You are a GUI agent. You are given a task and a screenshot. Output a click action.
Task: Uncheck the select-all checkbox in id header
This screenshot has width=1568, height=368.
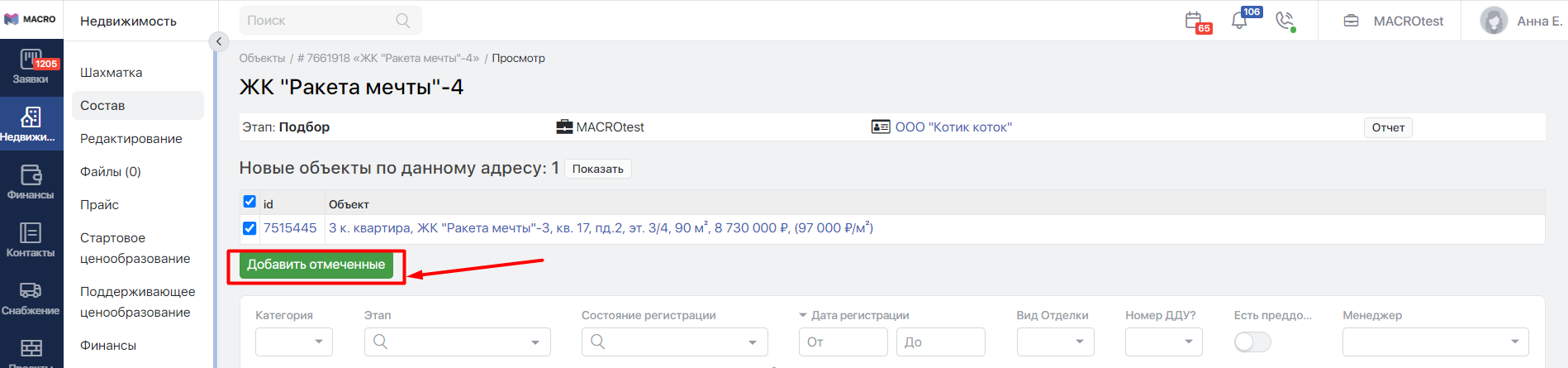249,202
